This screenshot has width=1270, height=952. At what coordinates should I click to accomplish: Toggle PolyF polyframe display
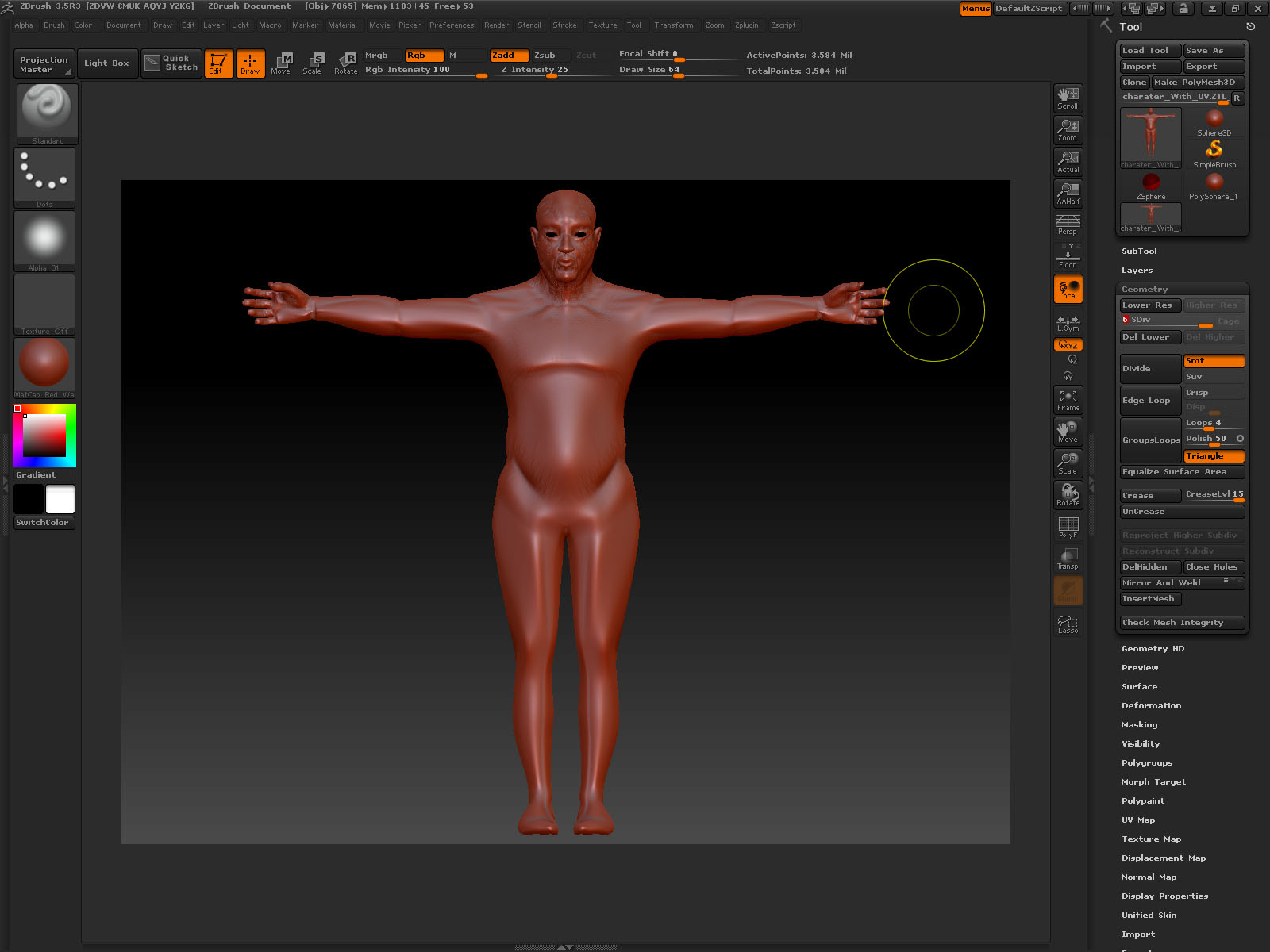coord(1068,527)
